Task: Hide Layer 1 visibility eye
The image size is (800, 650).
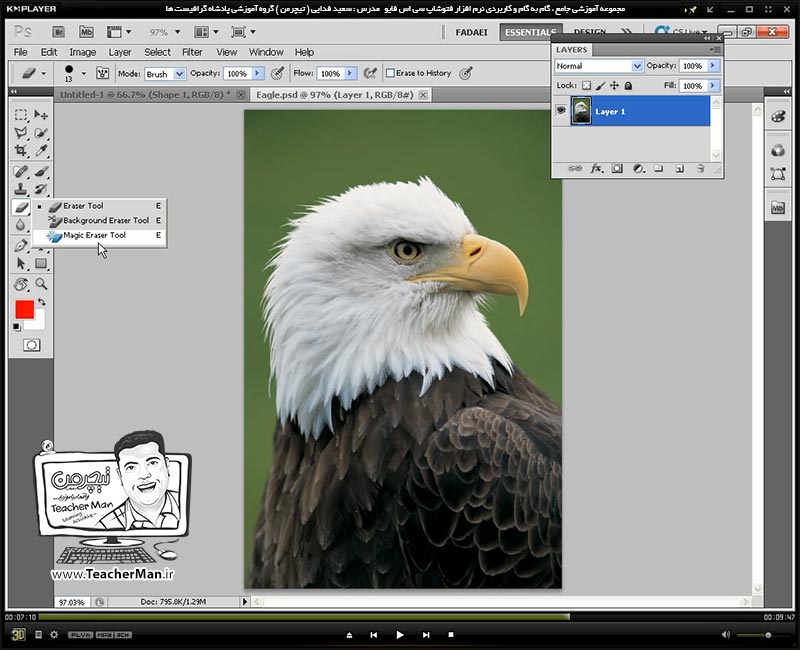Action: [561, 110]
